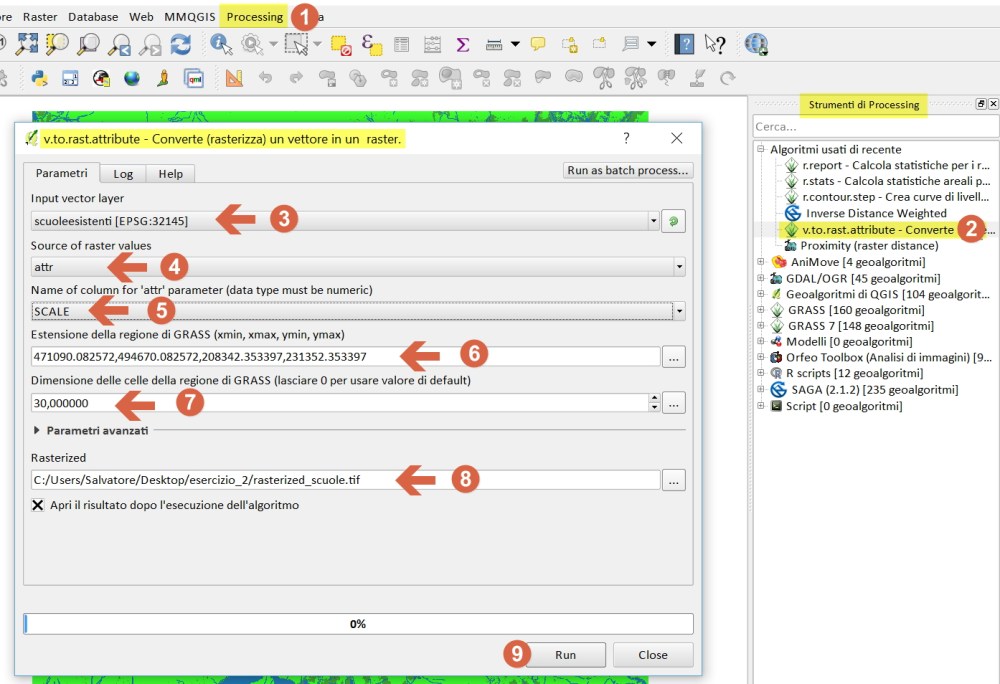Viewport: 1000px width, 684px height.
Task: Toggle 'Apri il risultato dopo l'esecuzione' checkbox
Action: click(38, 506)
